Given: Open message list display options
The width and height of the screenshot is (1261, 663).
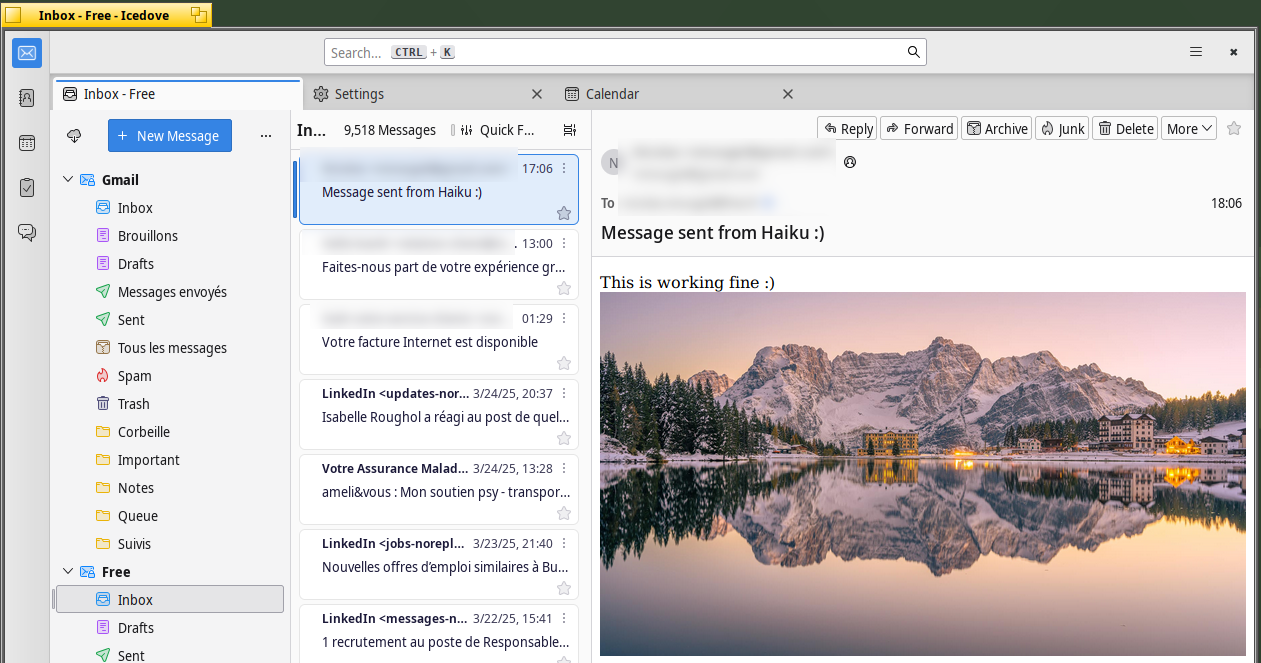Looking at the screenshot, I should pyautogui.click(x=570, y=130).
